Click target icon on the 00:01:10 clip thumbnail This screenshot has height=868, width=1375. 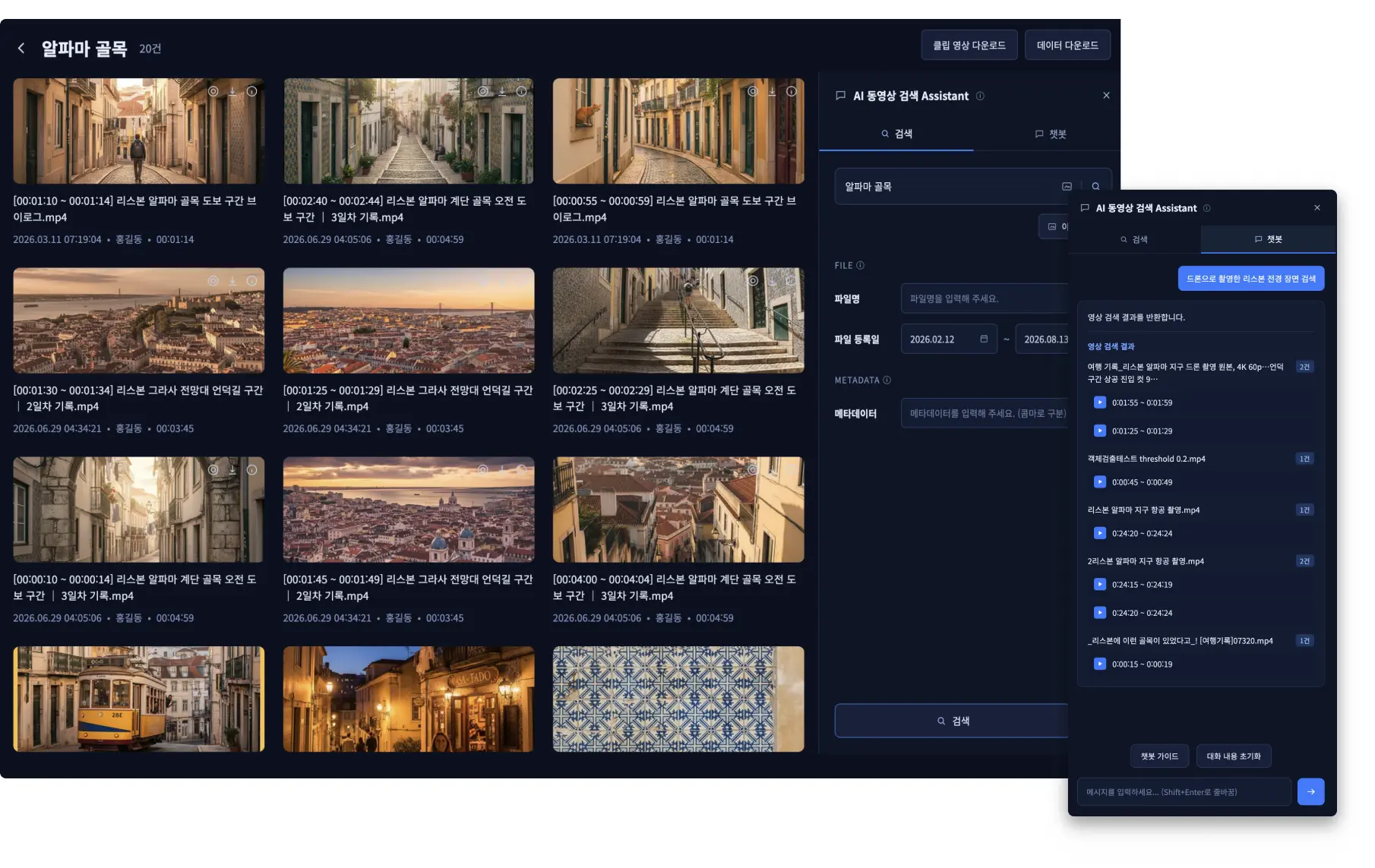click(213, 91)
